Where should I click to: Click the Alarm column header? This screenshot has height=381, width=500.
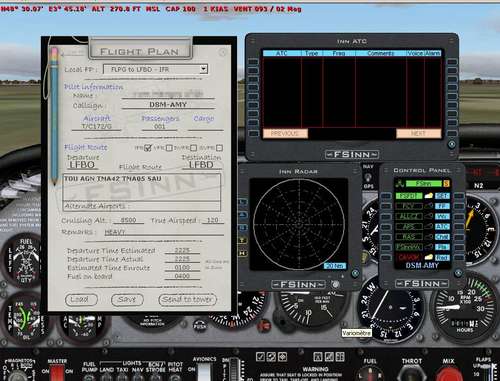433,53
